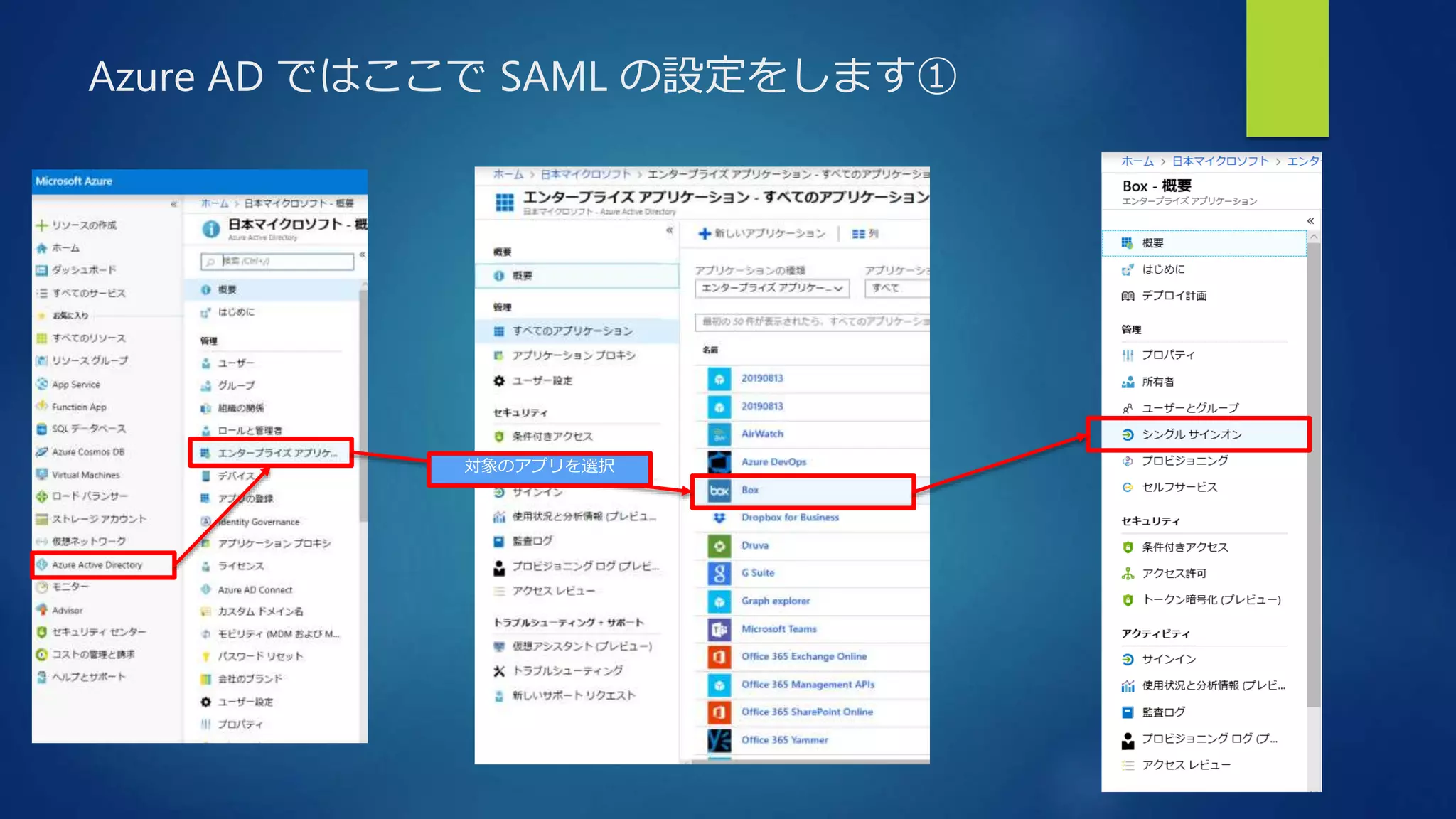Select App Service in sidebar
Viewport: 1456px width, 819px height.
point(76,385)
